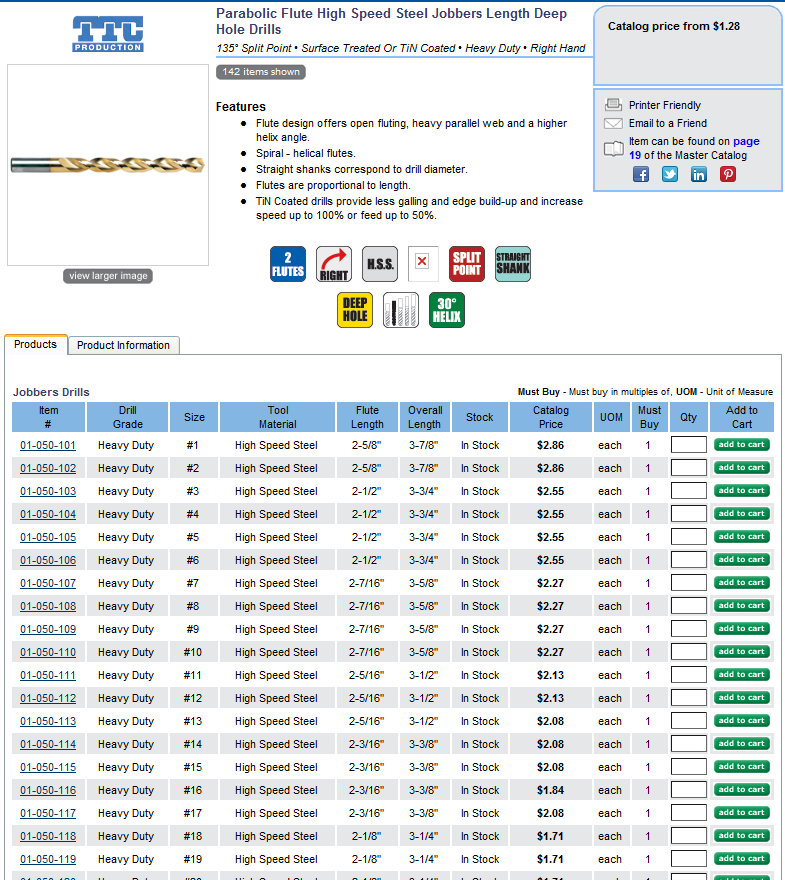Click the broken image icon with red X
This screenshot has width=785, height=880.
(423, 262)
